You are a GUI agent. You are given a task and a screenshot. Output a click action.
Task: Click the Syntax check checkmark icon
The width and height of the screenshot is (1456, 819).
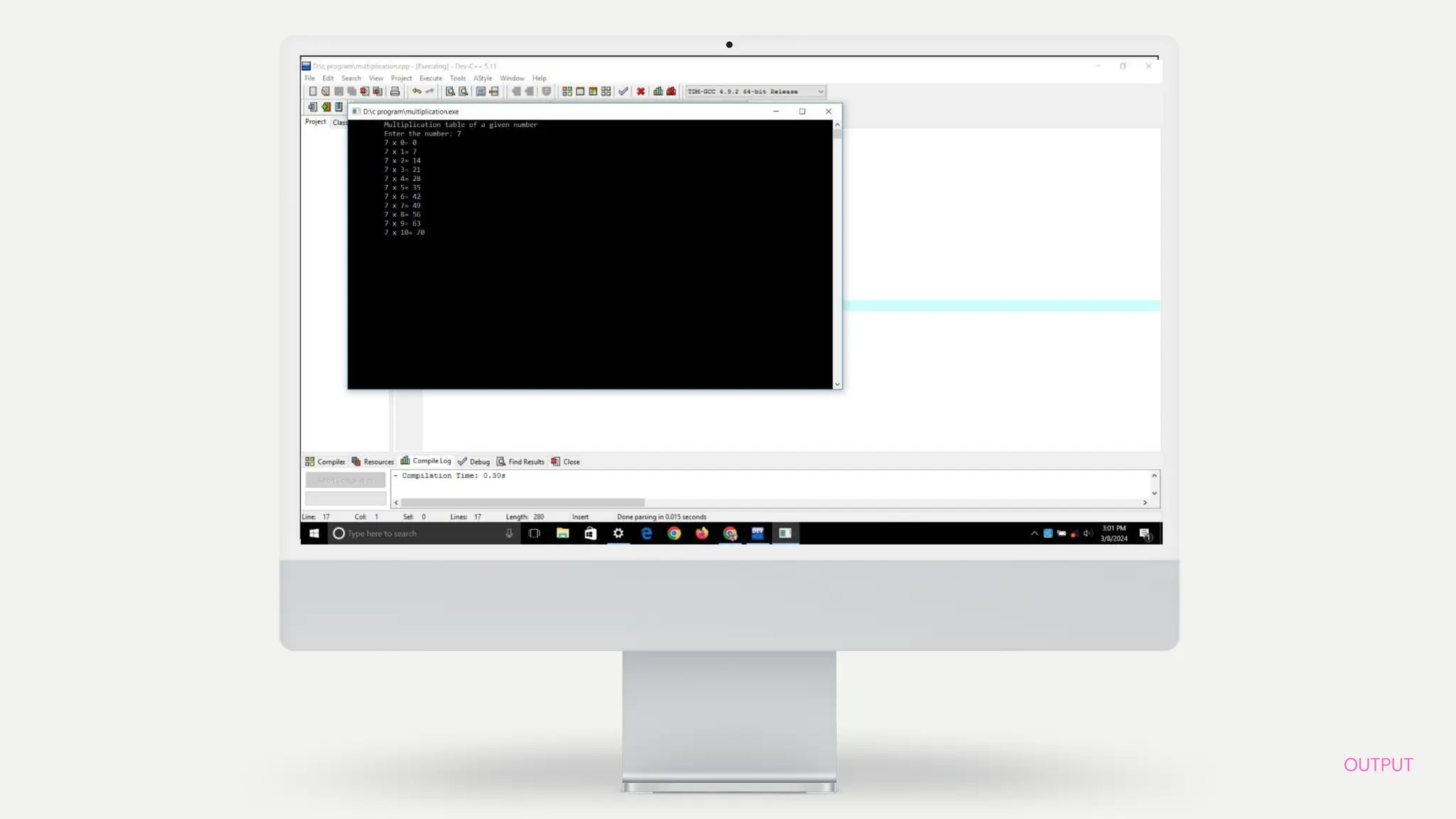pyautogui.click(x=623, y=92)
